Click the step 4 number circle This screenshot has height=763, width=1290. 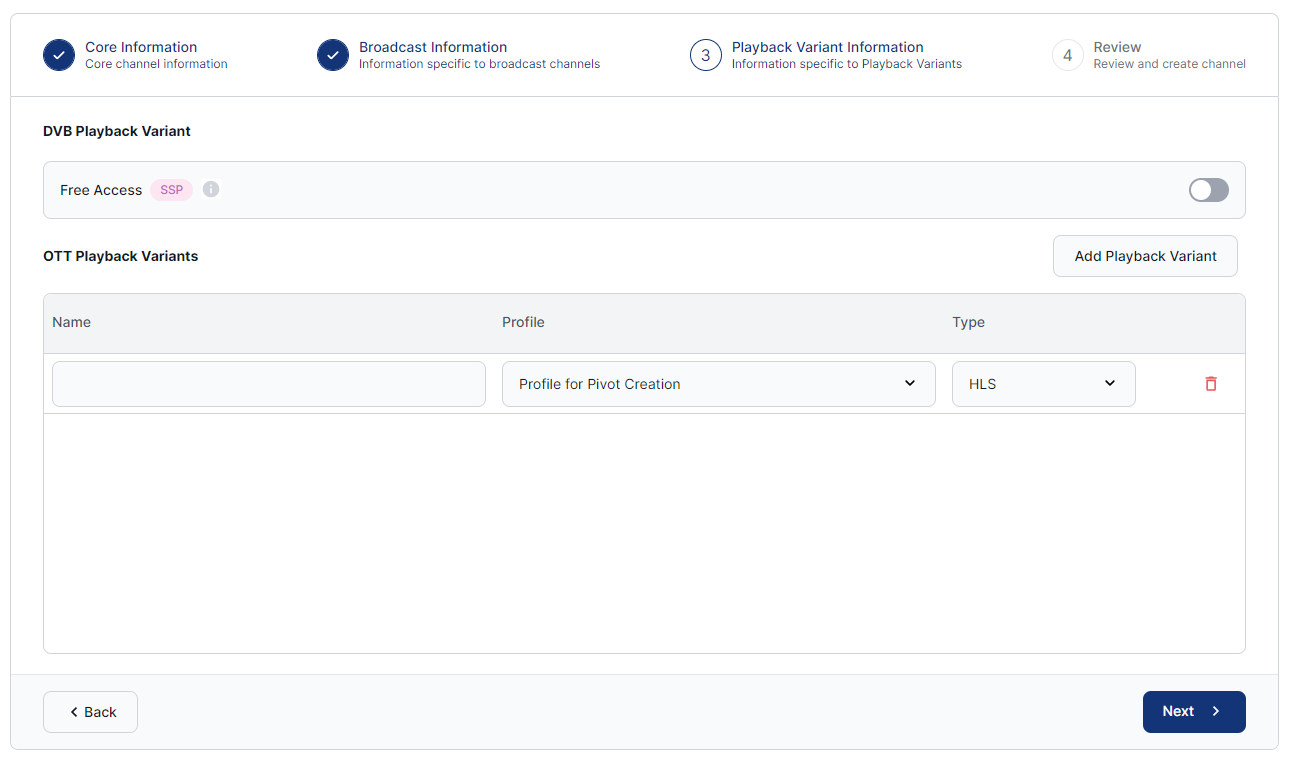[x=1068, y=55]
